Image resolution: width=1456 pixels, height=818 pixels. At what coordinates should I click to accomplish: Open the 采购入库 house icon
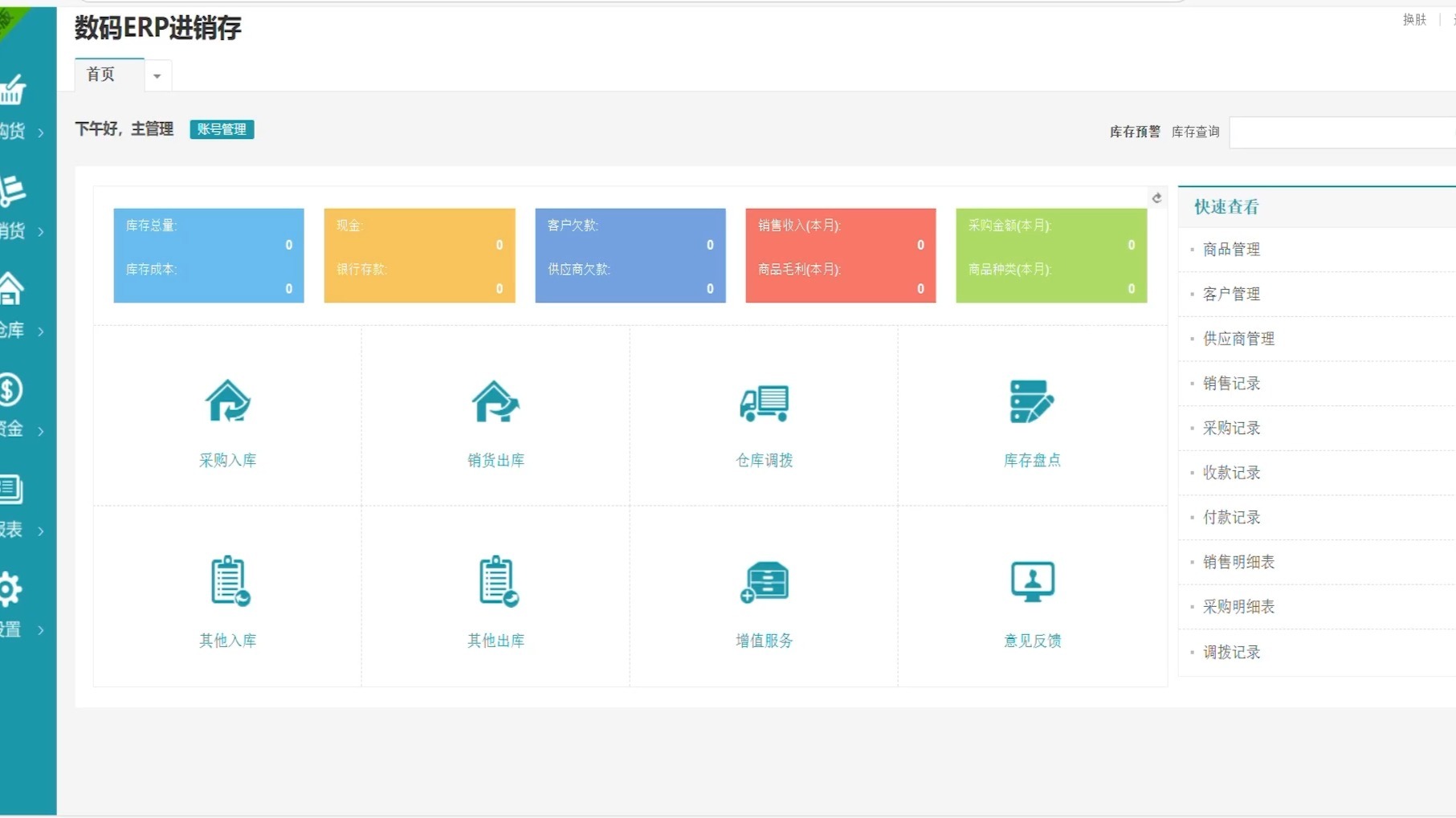228,401
